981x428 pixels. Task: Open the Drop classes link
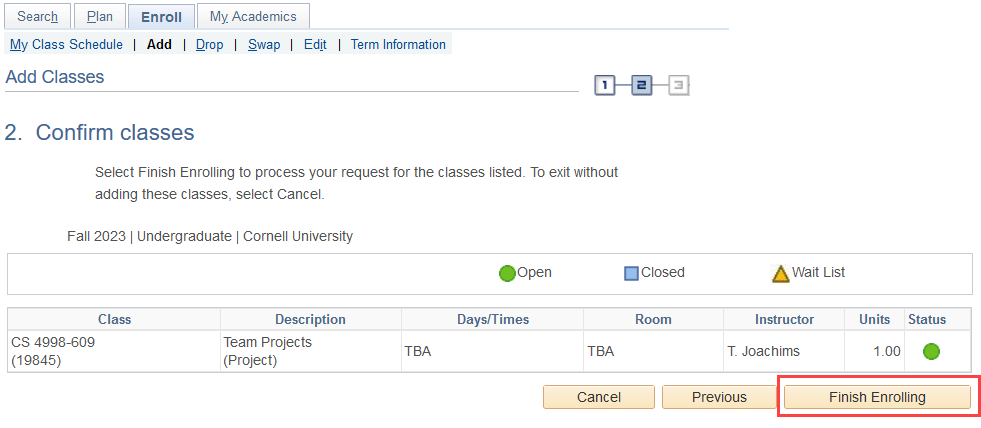click(210, 45)
